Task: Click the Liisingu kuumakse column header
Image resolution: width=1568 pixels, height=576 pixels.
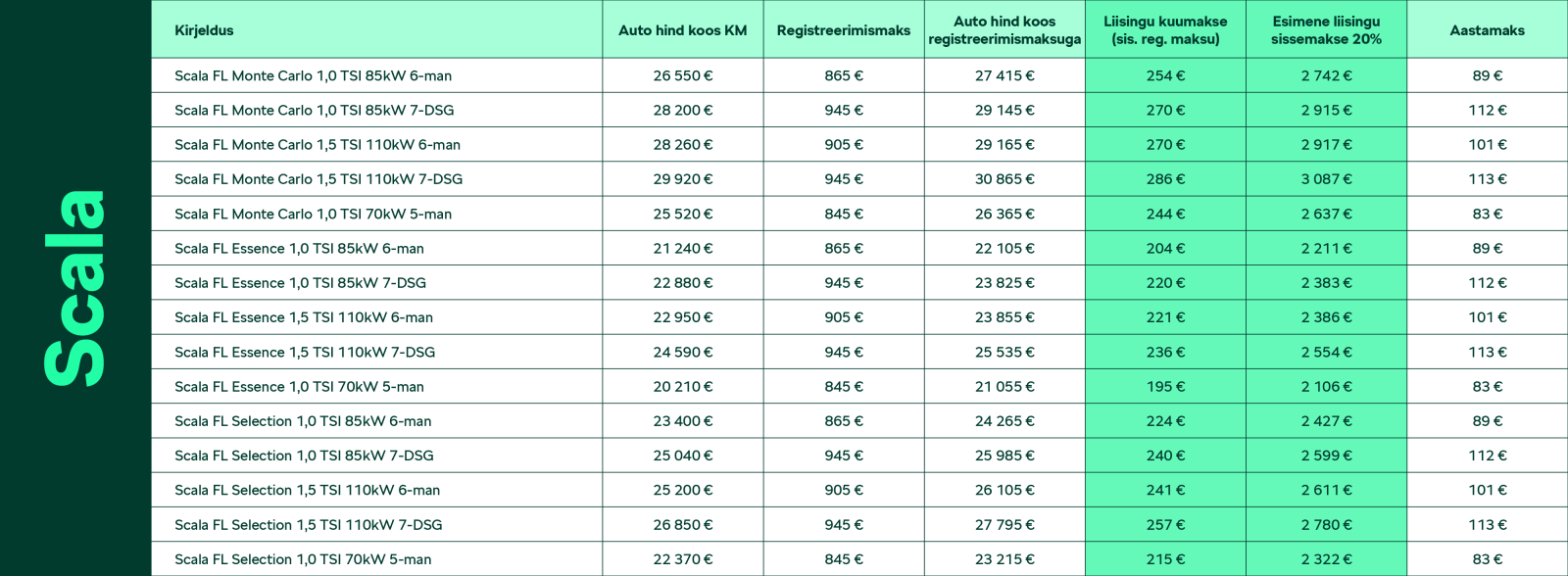Action: click(1165, 30)
